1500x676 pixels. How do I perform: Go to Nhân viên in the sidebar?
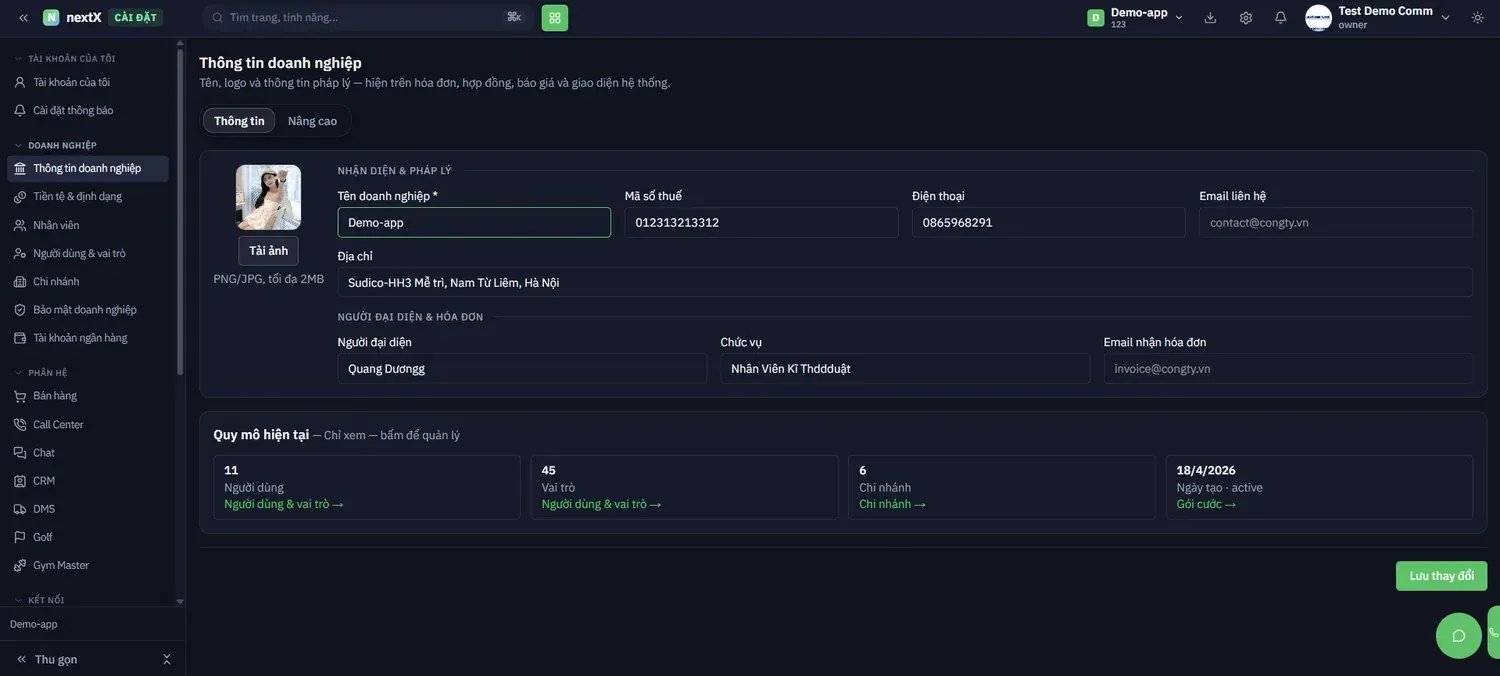(88, 225)
